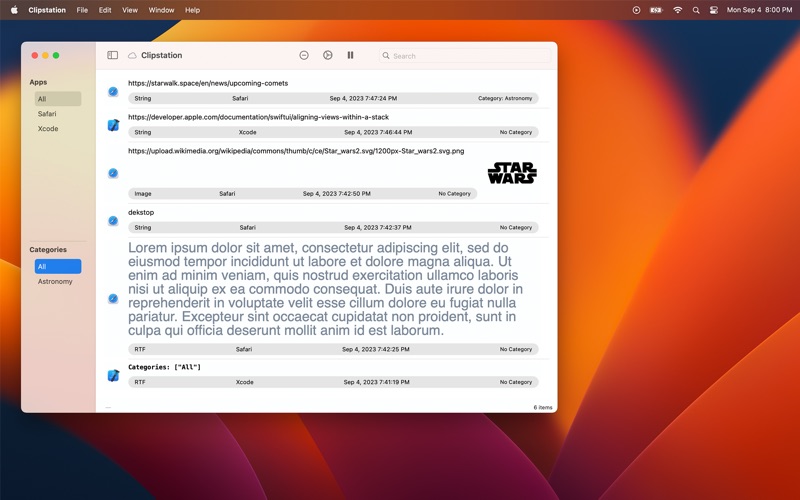Click 'No Category' on the developer.apple.com clip
Screen dimensions: 800x500
click(515, 132)
